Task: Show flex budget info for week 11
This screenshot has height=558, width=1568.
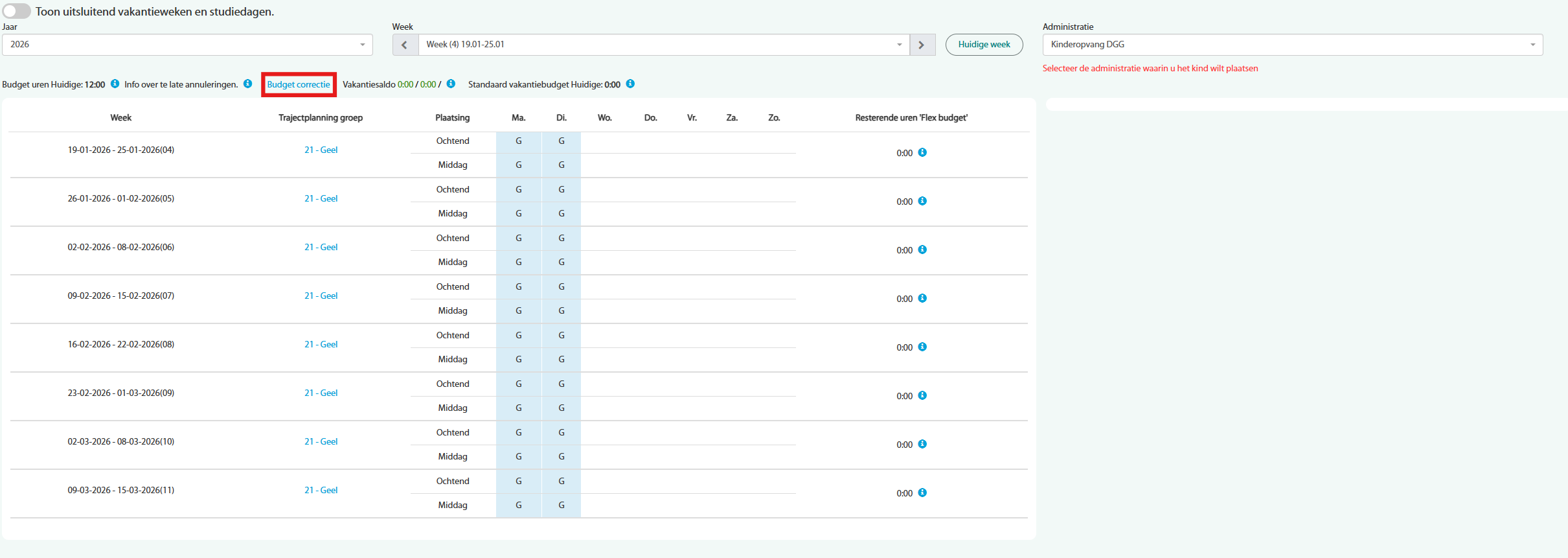Action: [x=922, y=493]
